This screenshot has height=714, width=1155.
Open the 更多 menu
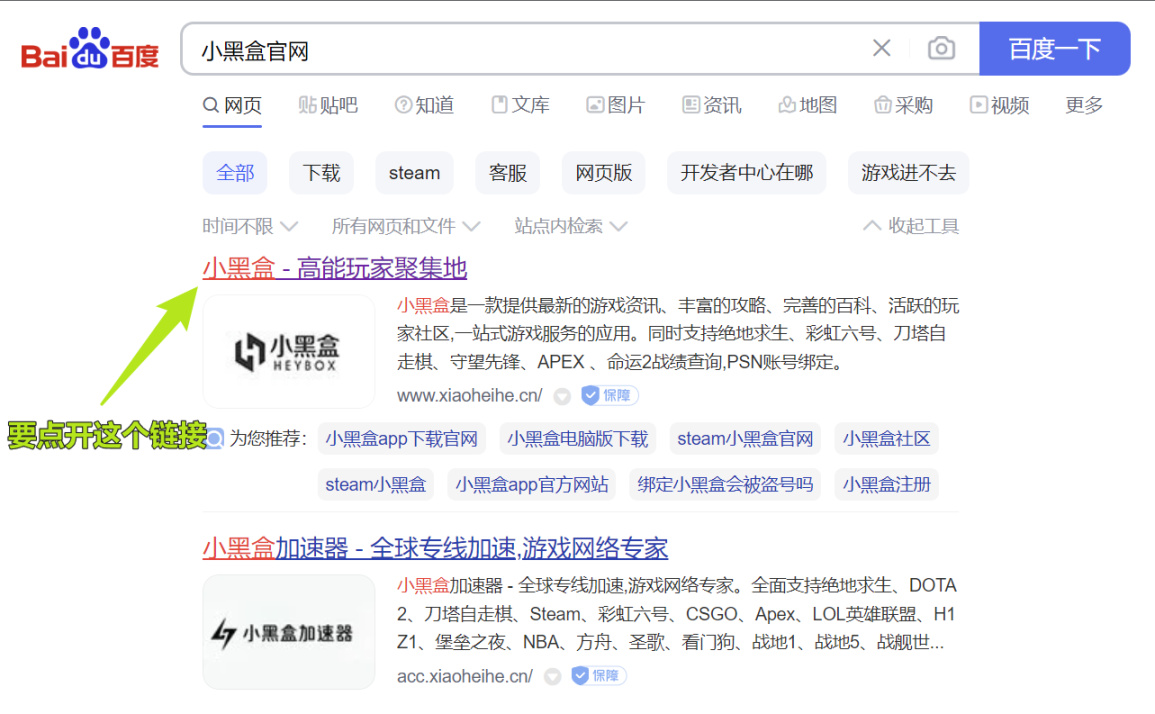(x=1084, y=105)
